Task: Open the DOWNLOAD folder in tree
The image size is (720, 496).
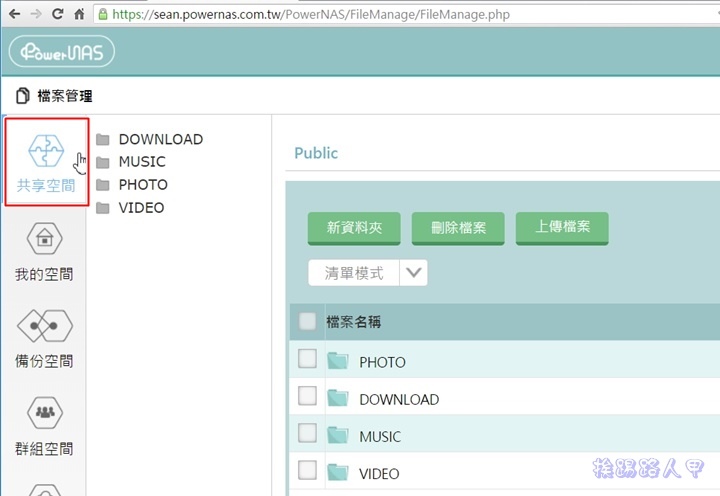Action: coord(160,139)
